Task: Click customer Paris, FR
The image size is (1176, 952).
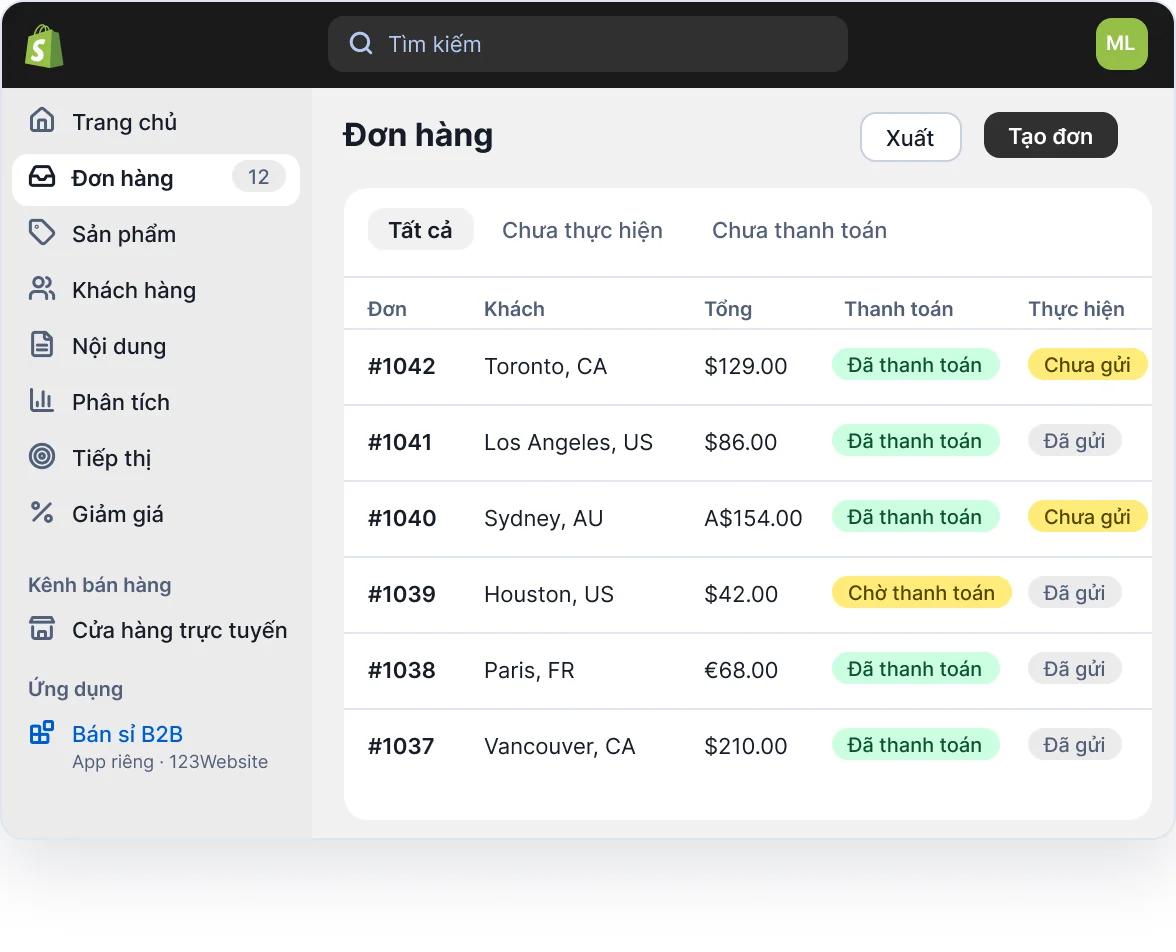Action: pos(530,671)
